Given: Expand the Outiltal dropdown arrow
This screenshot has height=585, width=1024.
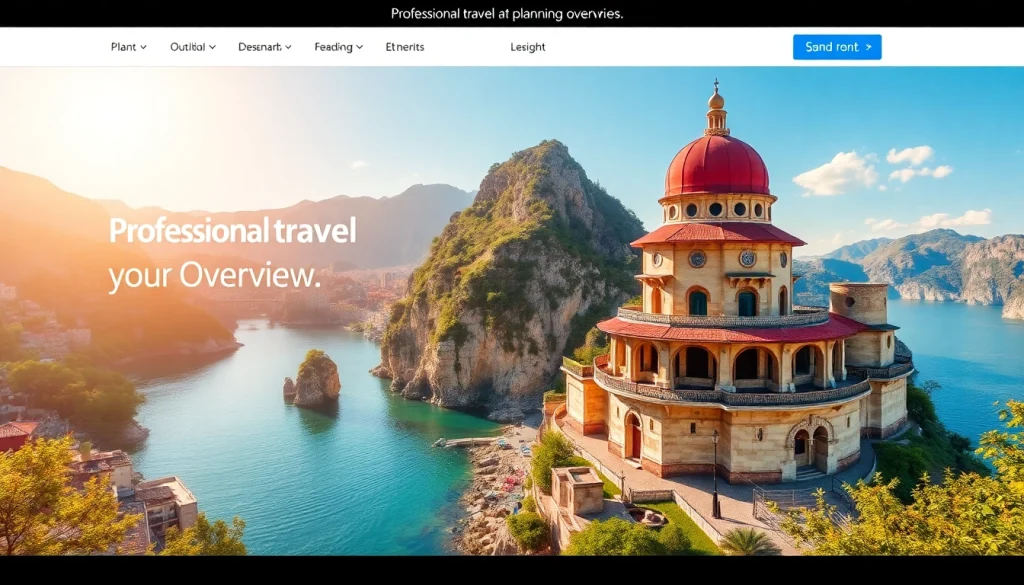Looking at the screenshot, I should point(212,47).
